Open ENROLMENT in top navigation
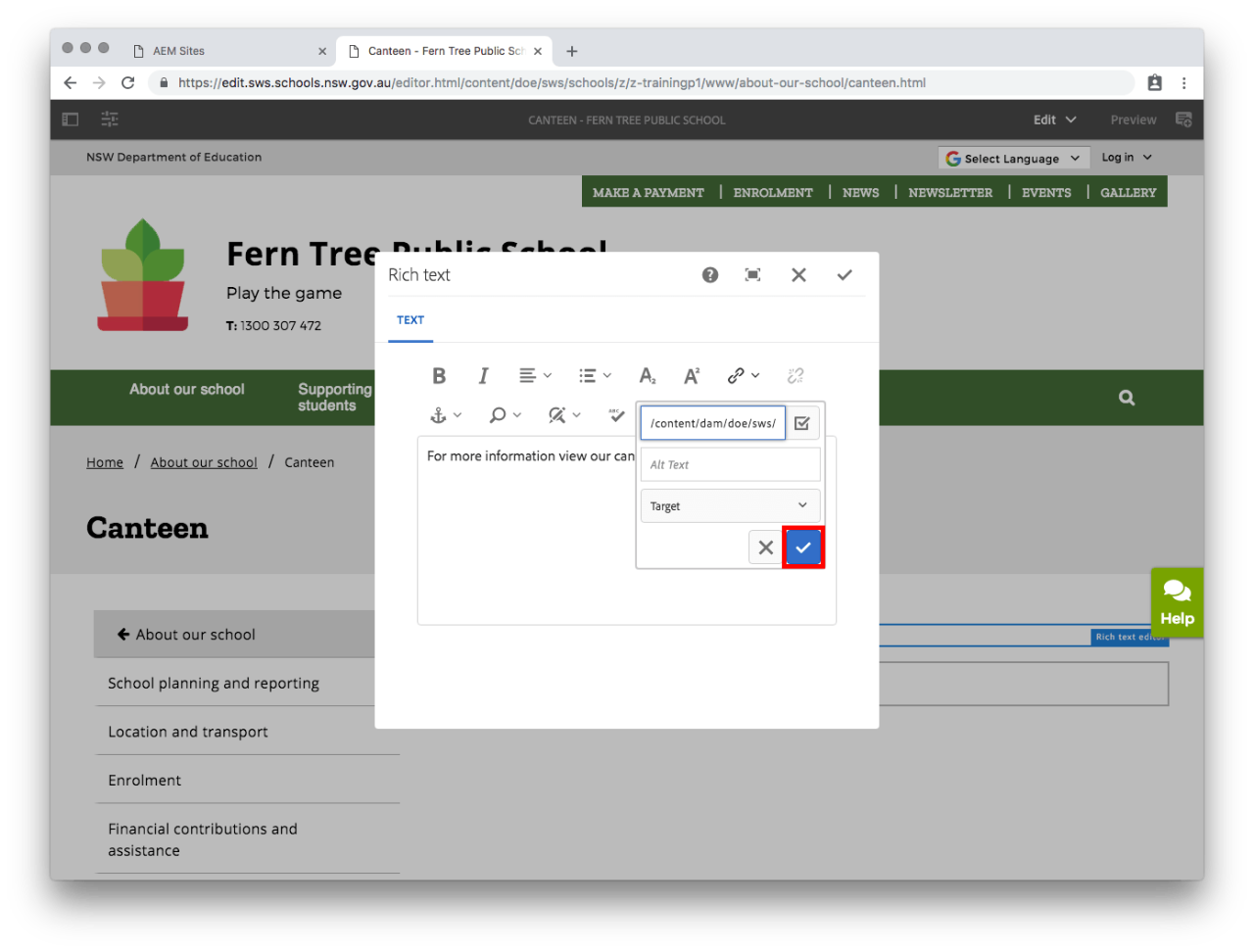 773,193
